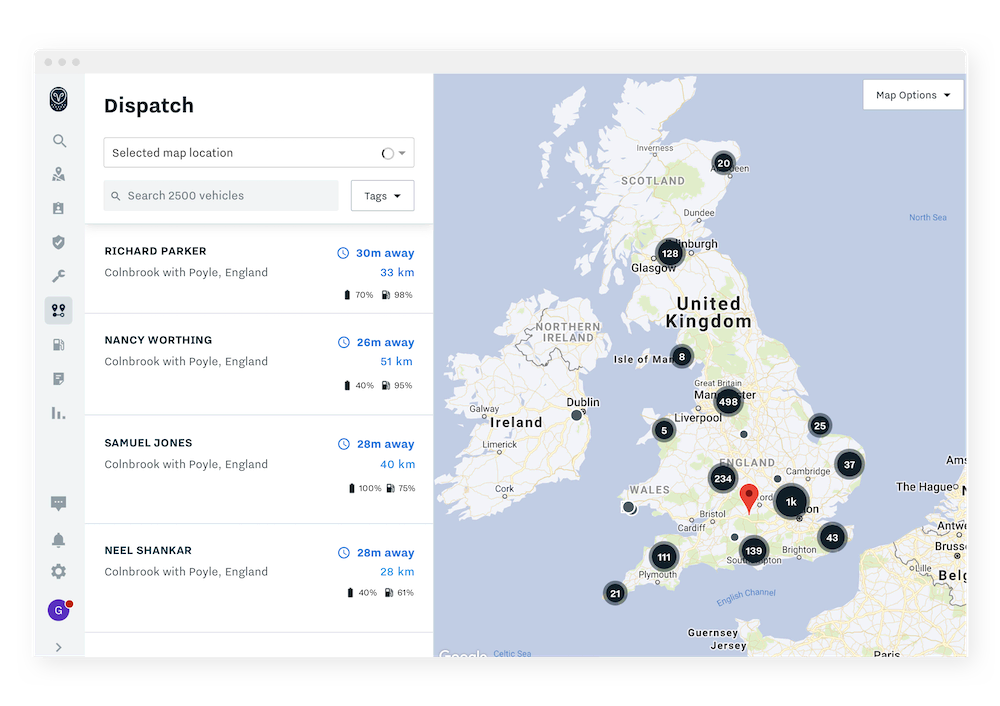1000x706 pixels.
Task: Collapse the sidebar with the bottom chevron
Action: coord(59,647)
